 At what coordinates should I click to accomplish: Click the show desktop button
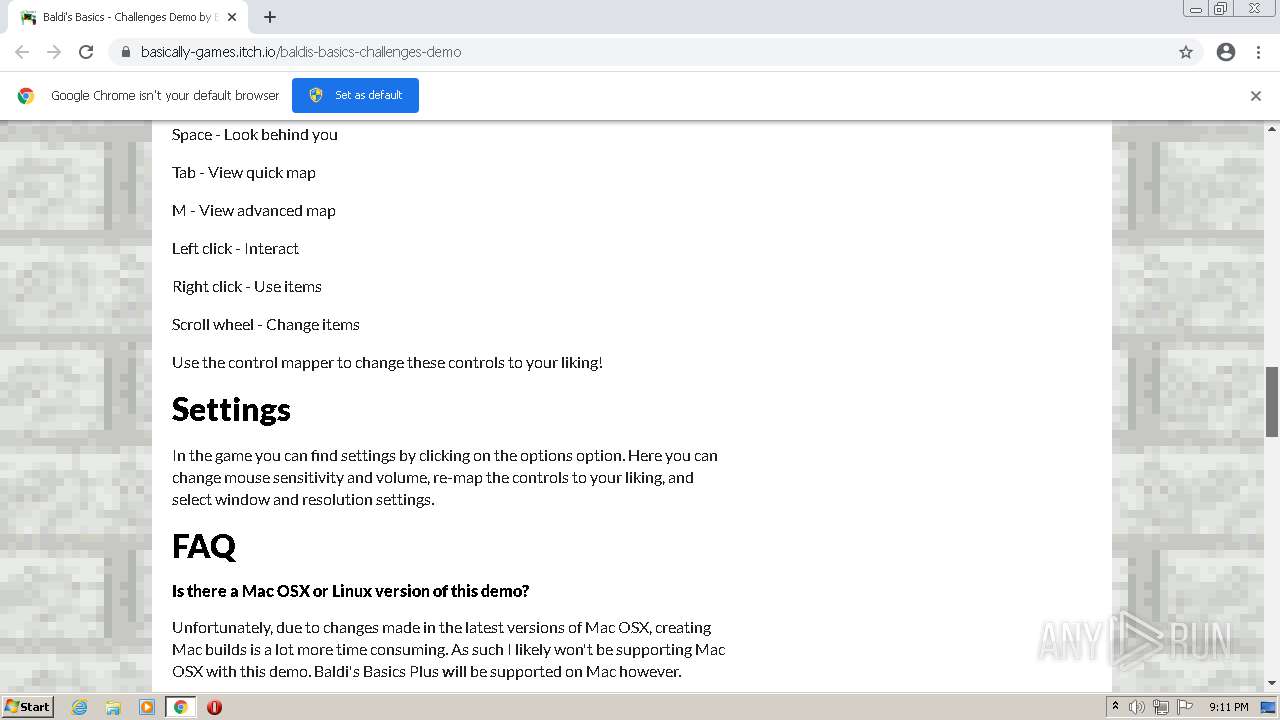(1269, 707)
